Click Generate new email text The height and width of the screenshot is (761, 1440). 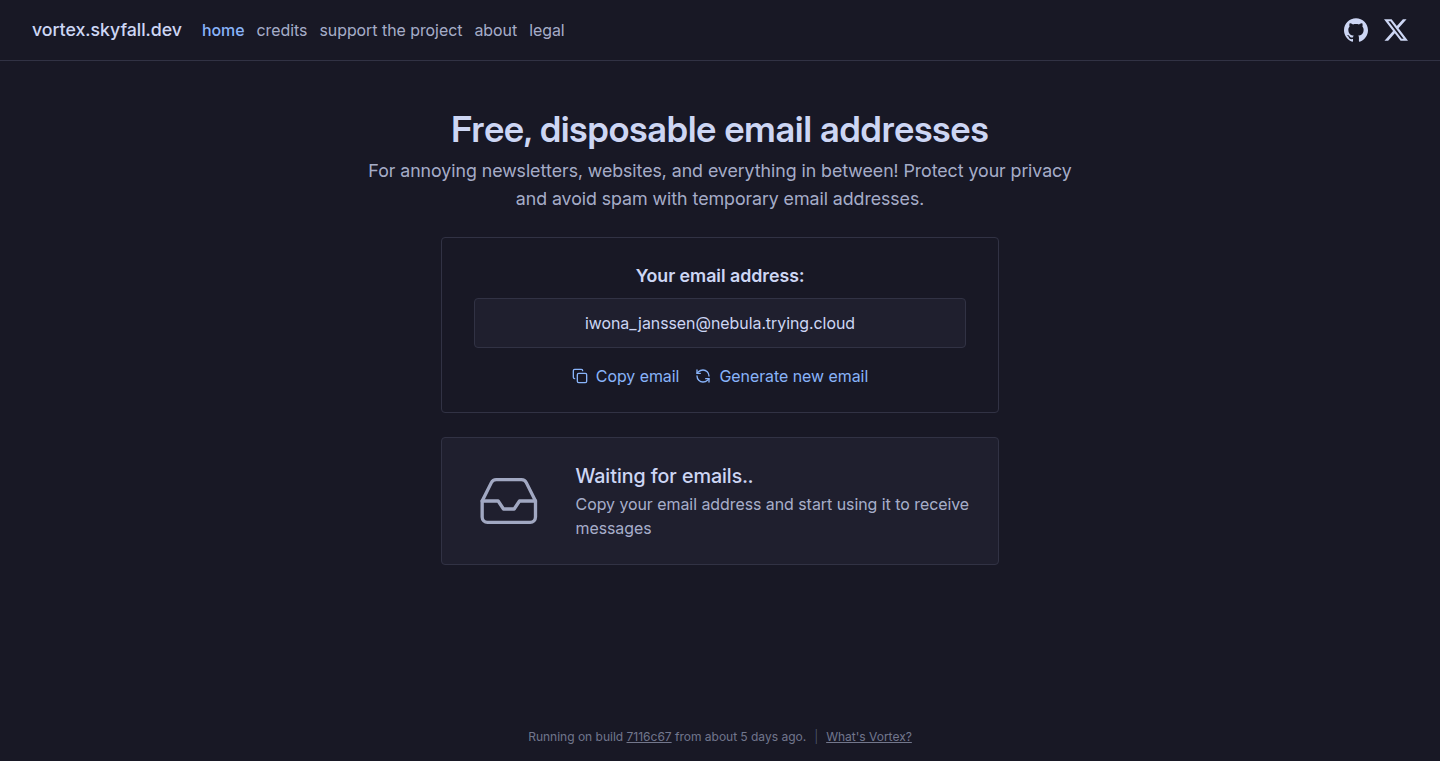(x=794, y=376)
